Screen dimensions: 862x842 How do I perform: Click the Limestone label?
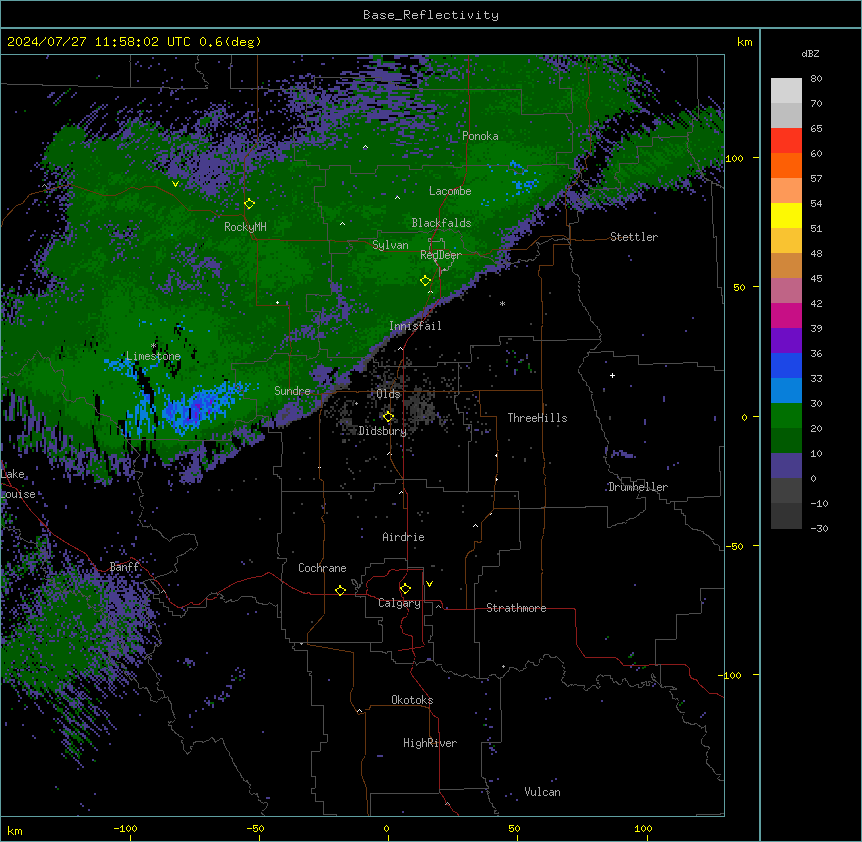153,356
